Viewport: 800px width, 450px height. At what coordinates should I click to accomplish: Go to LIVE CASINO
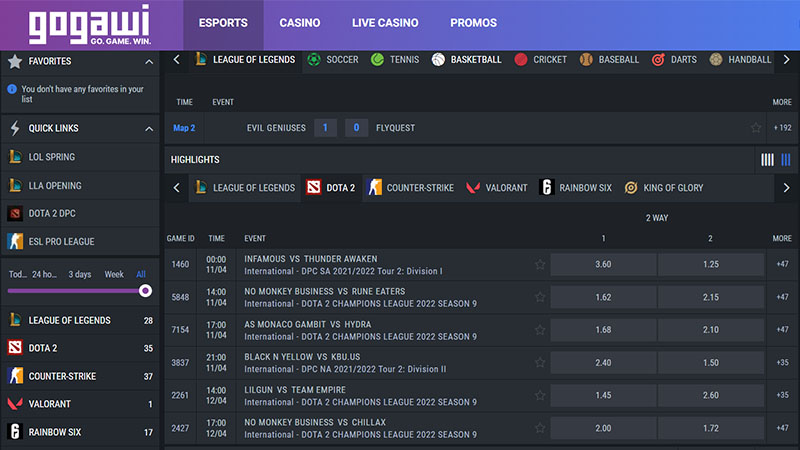click(x=385, y=23)
